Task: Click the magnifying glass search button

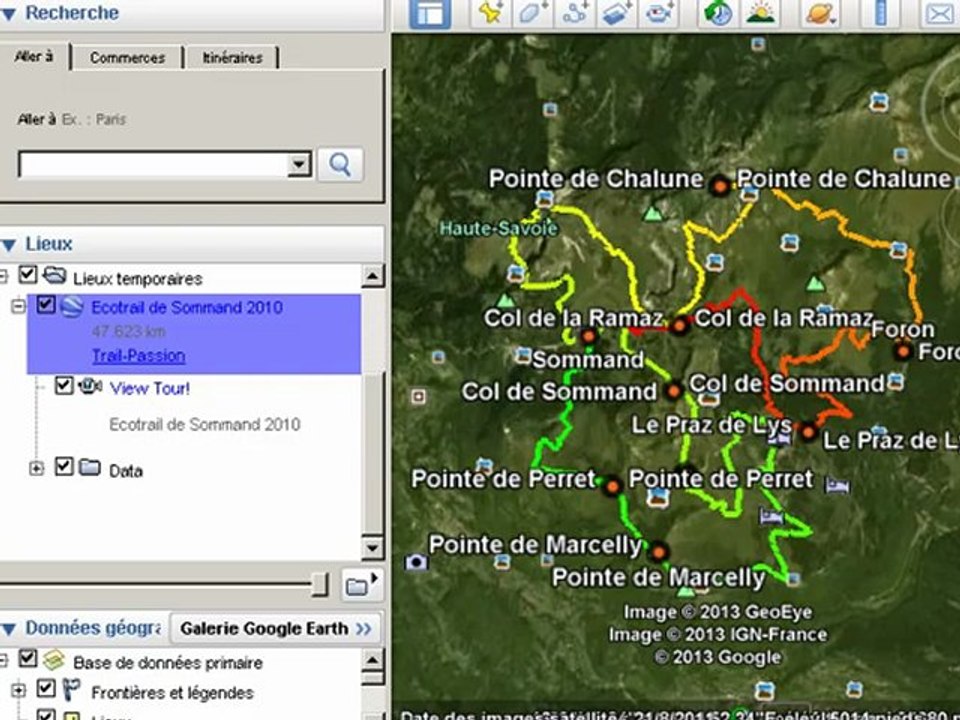Action: (x=340, y=164)
